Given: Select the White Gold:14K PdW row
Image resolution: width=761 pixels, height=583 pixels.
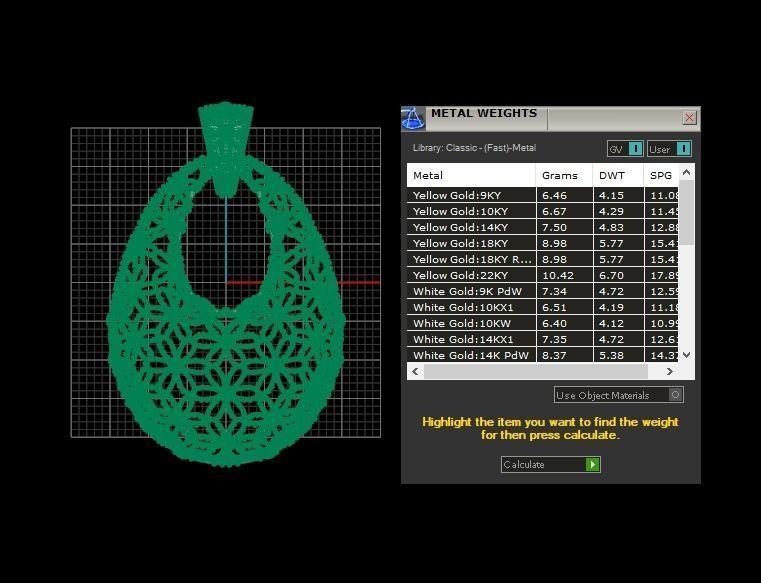Looking at the screenshot, I should coord(543,355).
